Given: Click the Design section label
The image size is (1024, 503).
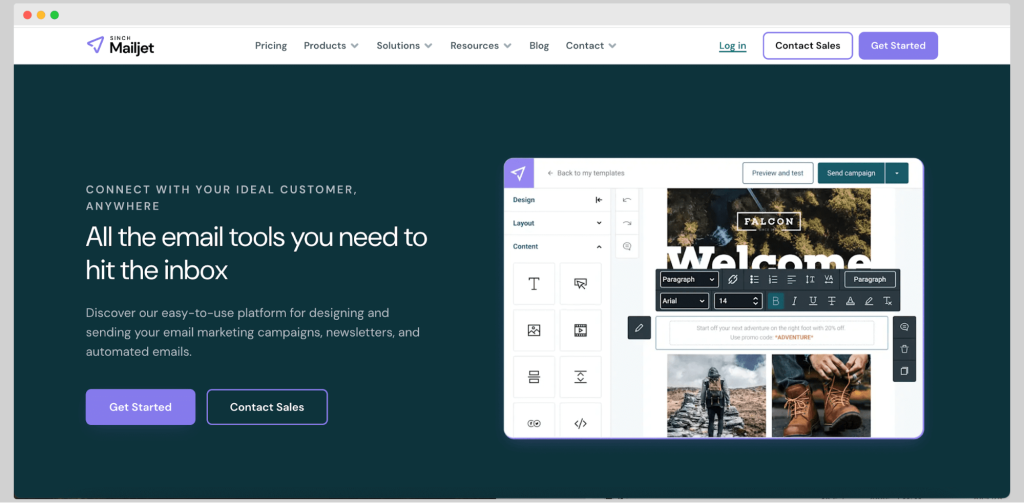Looking at the screenshot, I should point(524,200).
